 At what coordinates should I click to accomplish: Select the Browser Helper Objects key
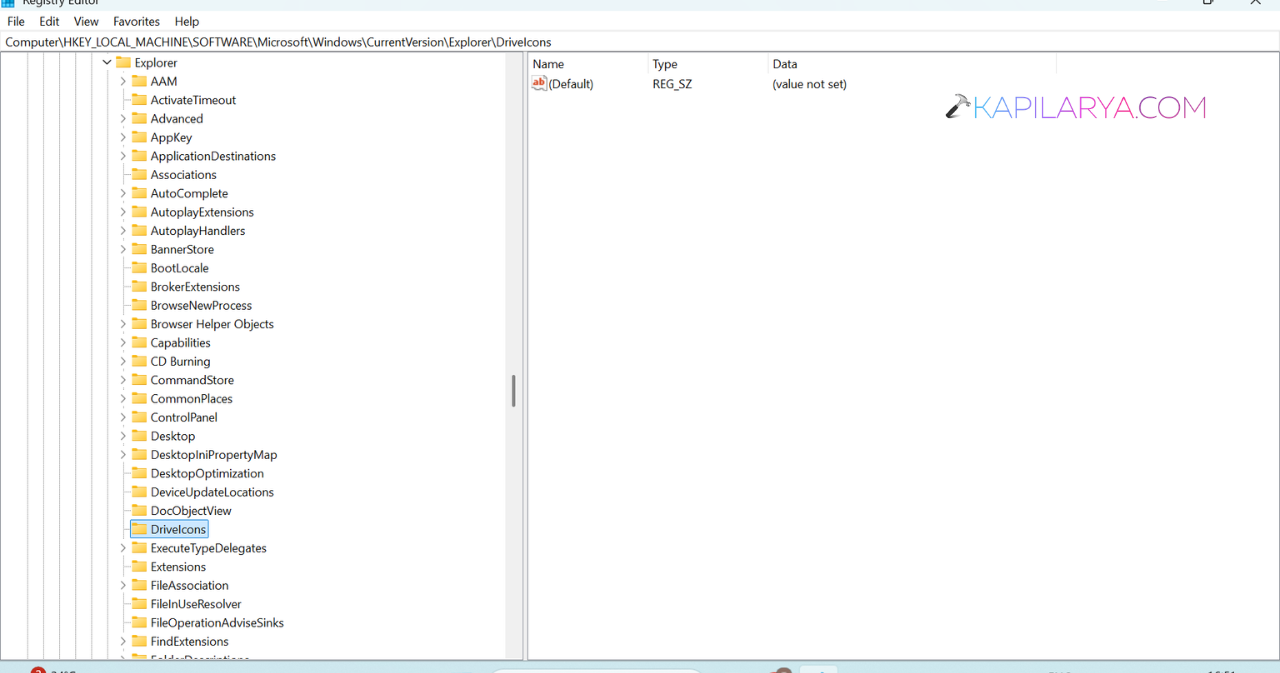click(212, 324)
